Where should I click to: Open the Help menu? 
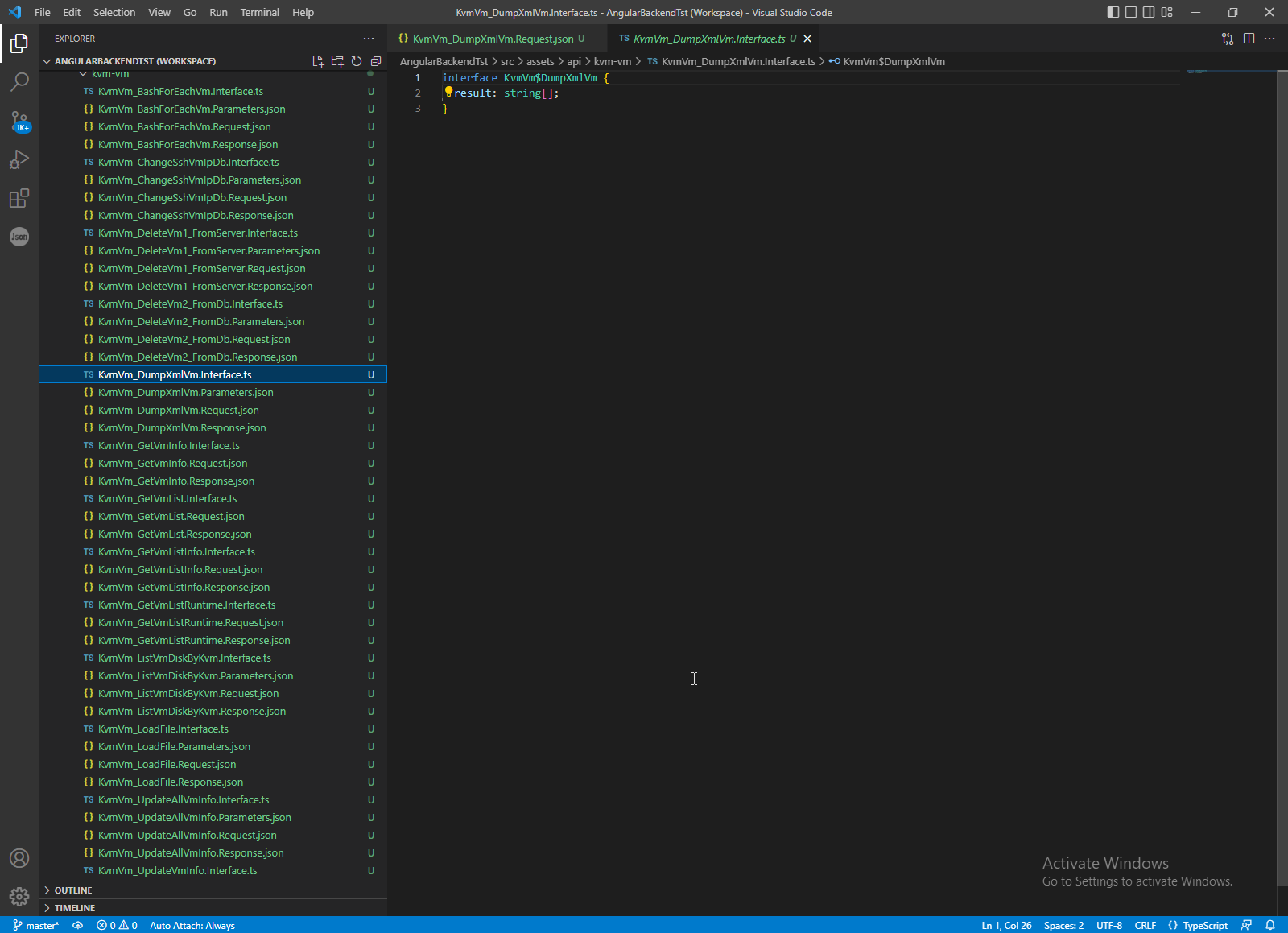303,12
